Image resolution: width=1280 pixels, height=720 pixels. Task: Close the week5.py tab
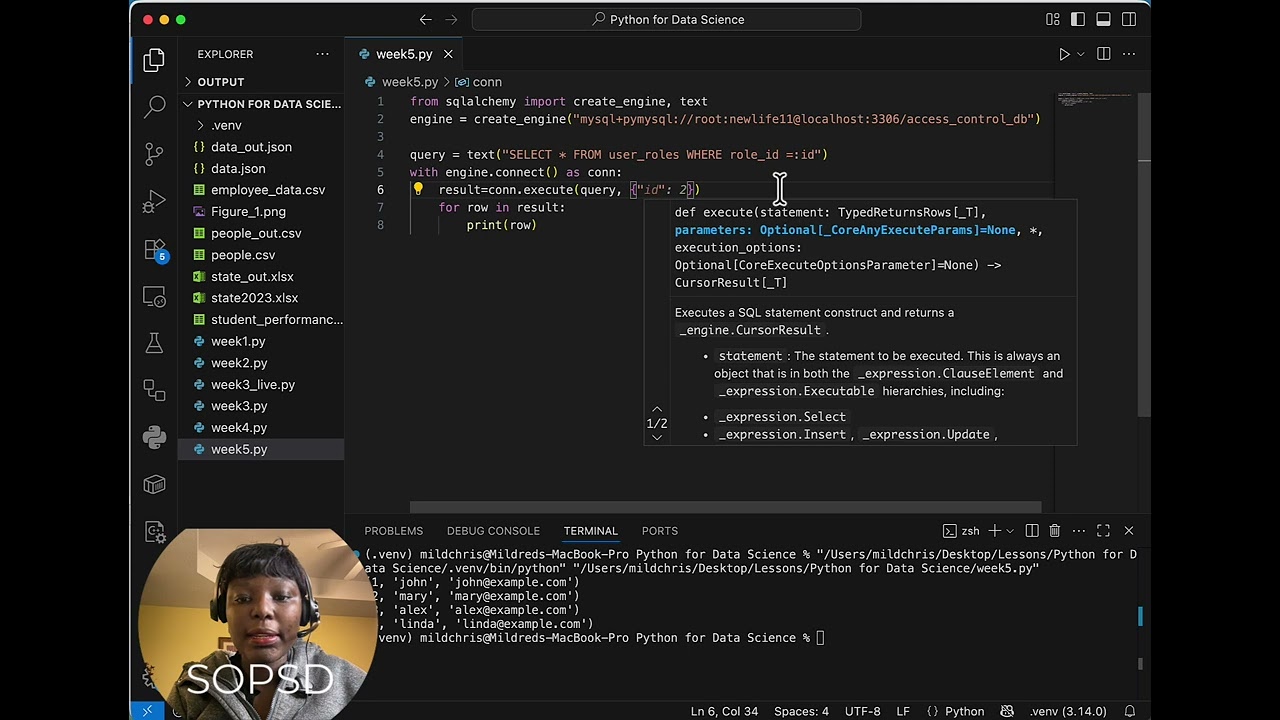tap(448, 54)
